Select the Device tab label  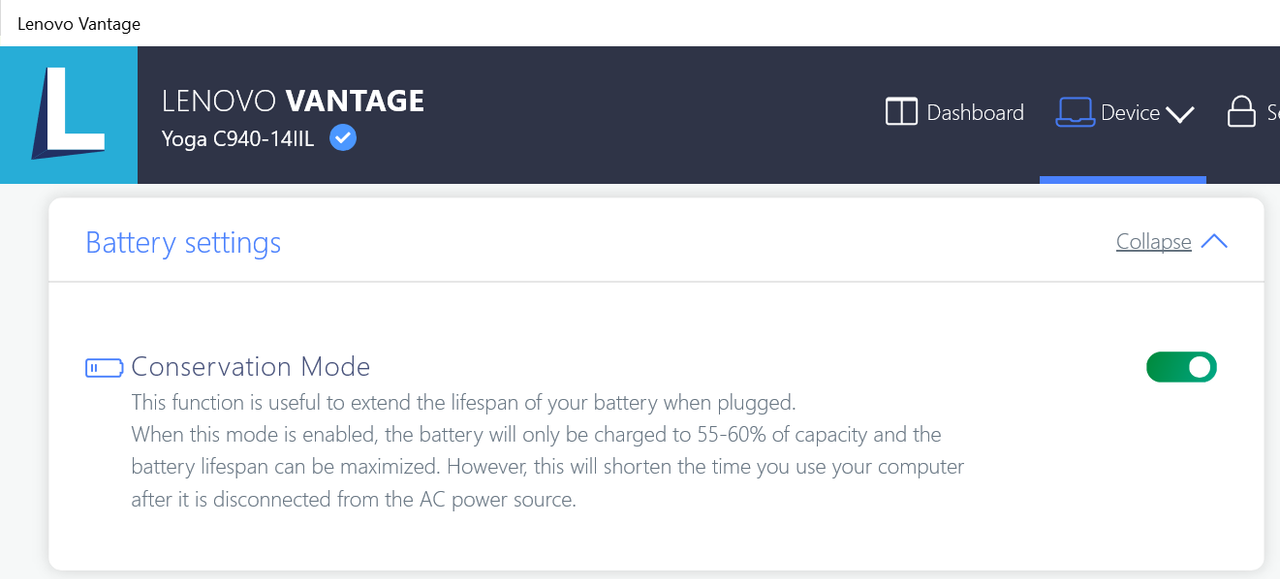(1130, 112)
